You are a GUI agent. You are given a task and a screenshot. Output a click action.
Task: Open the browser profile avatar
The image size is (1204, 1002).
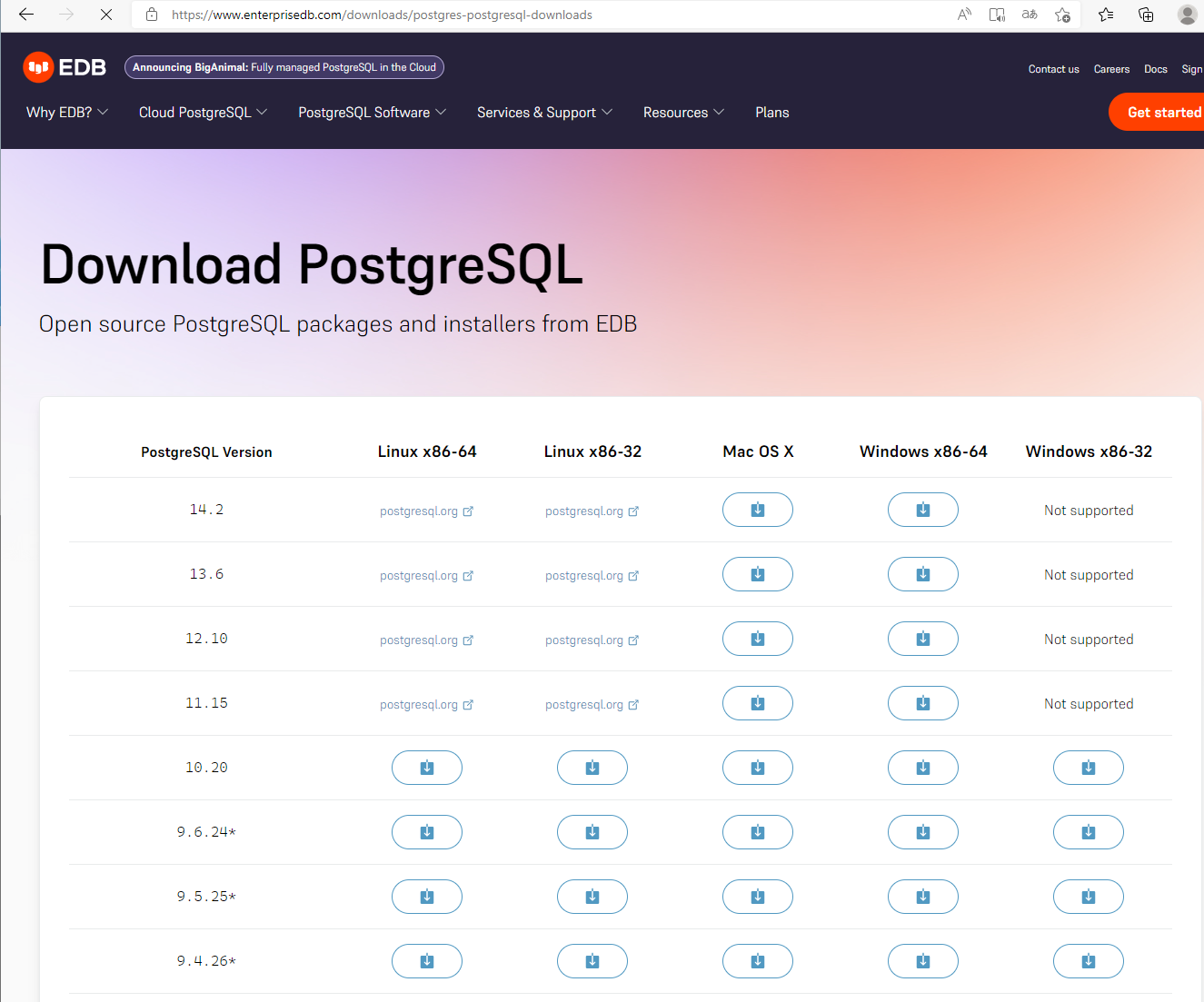(1187, 15)
